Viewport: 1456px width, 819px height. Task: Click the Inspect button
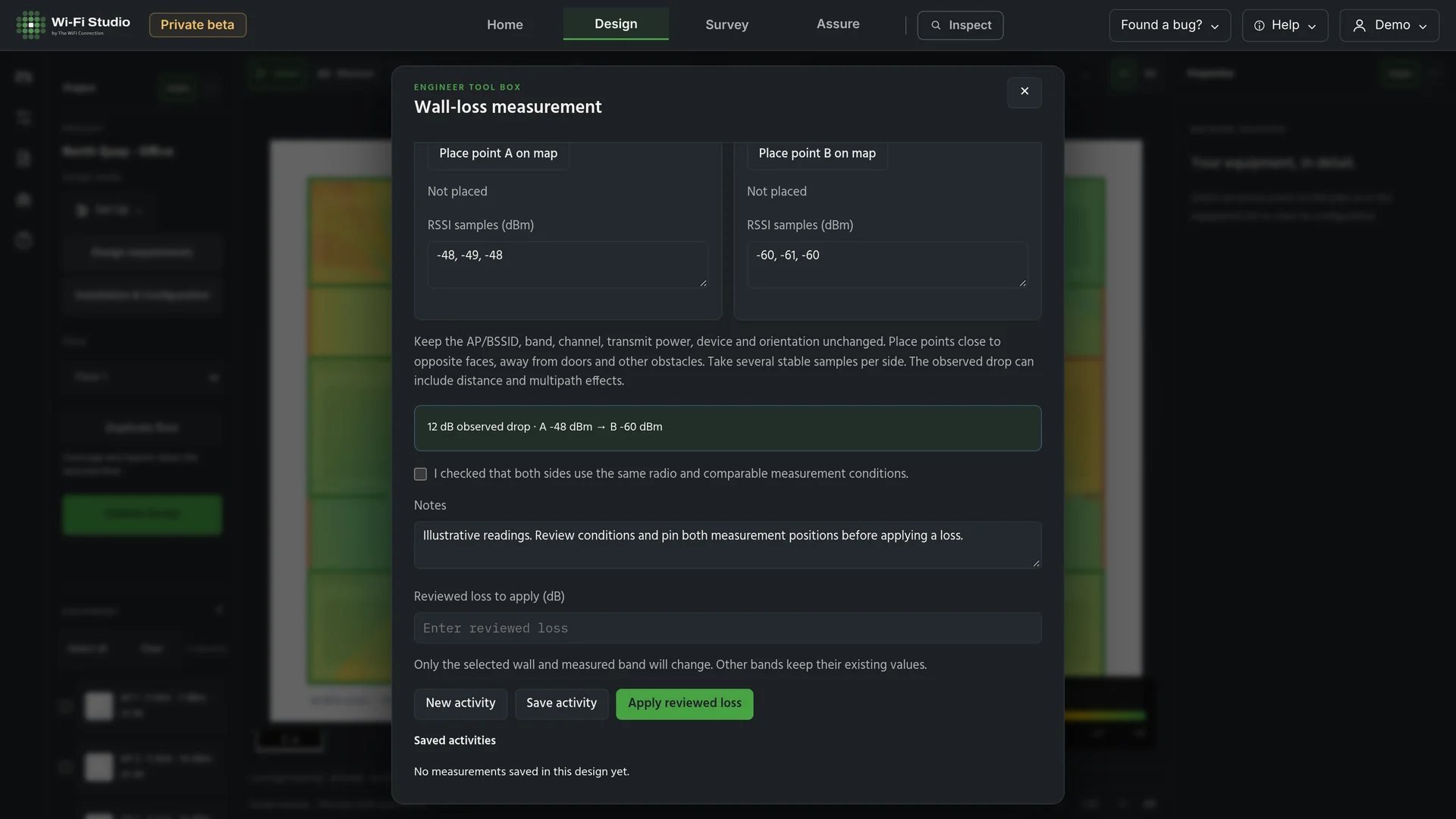point(960,25)
